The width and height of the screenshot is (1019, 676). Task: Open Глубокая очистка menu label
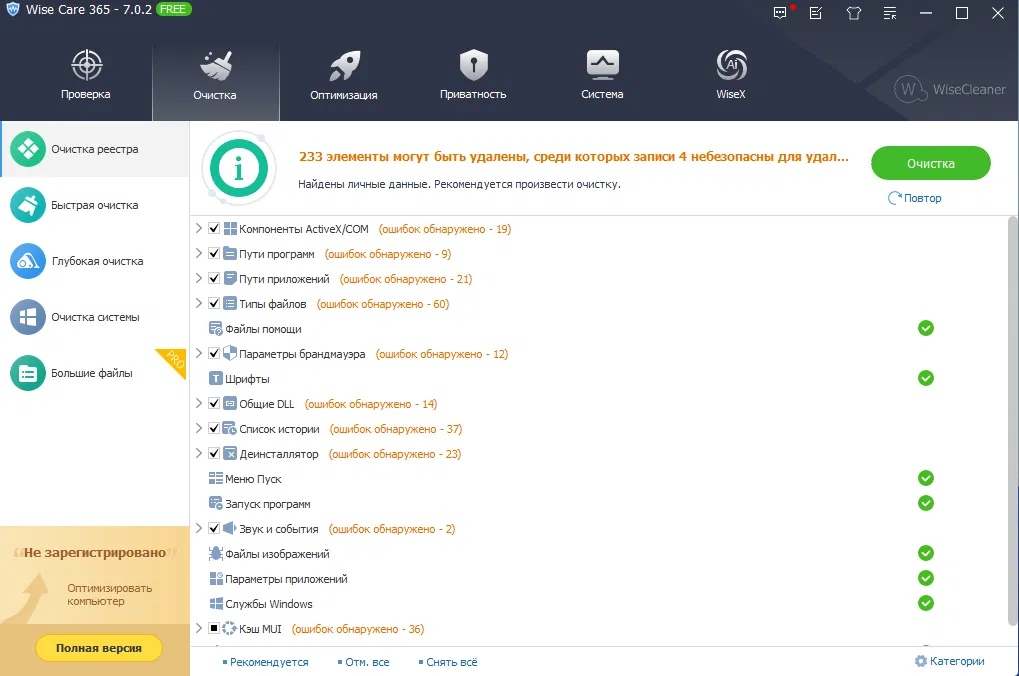tap(97, 261)
